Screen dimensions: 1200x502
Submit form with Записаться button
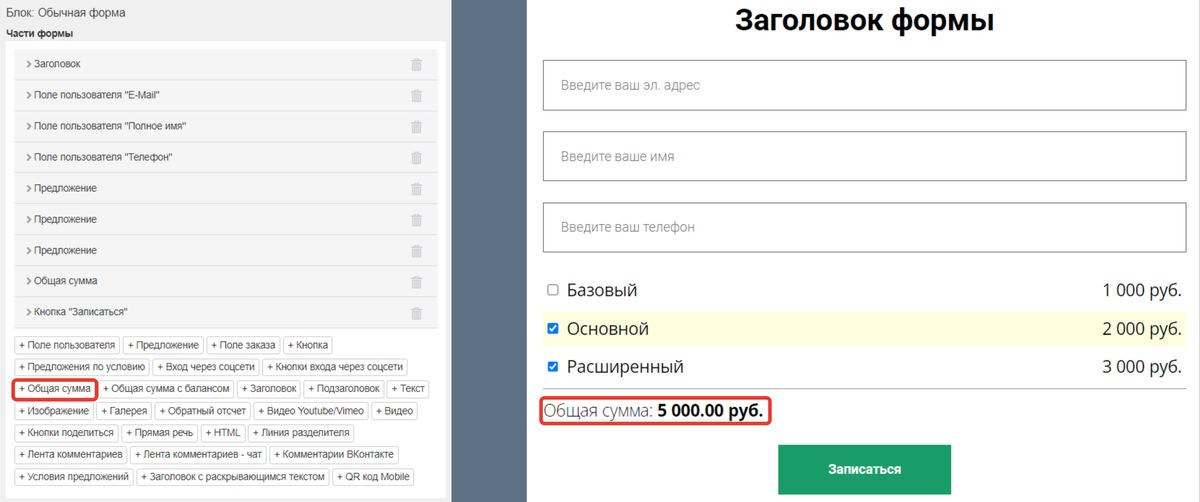(x=864, y=469)
